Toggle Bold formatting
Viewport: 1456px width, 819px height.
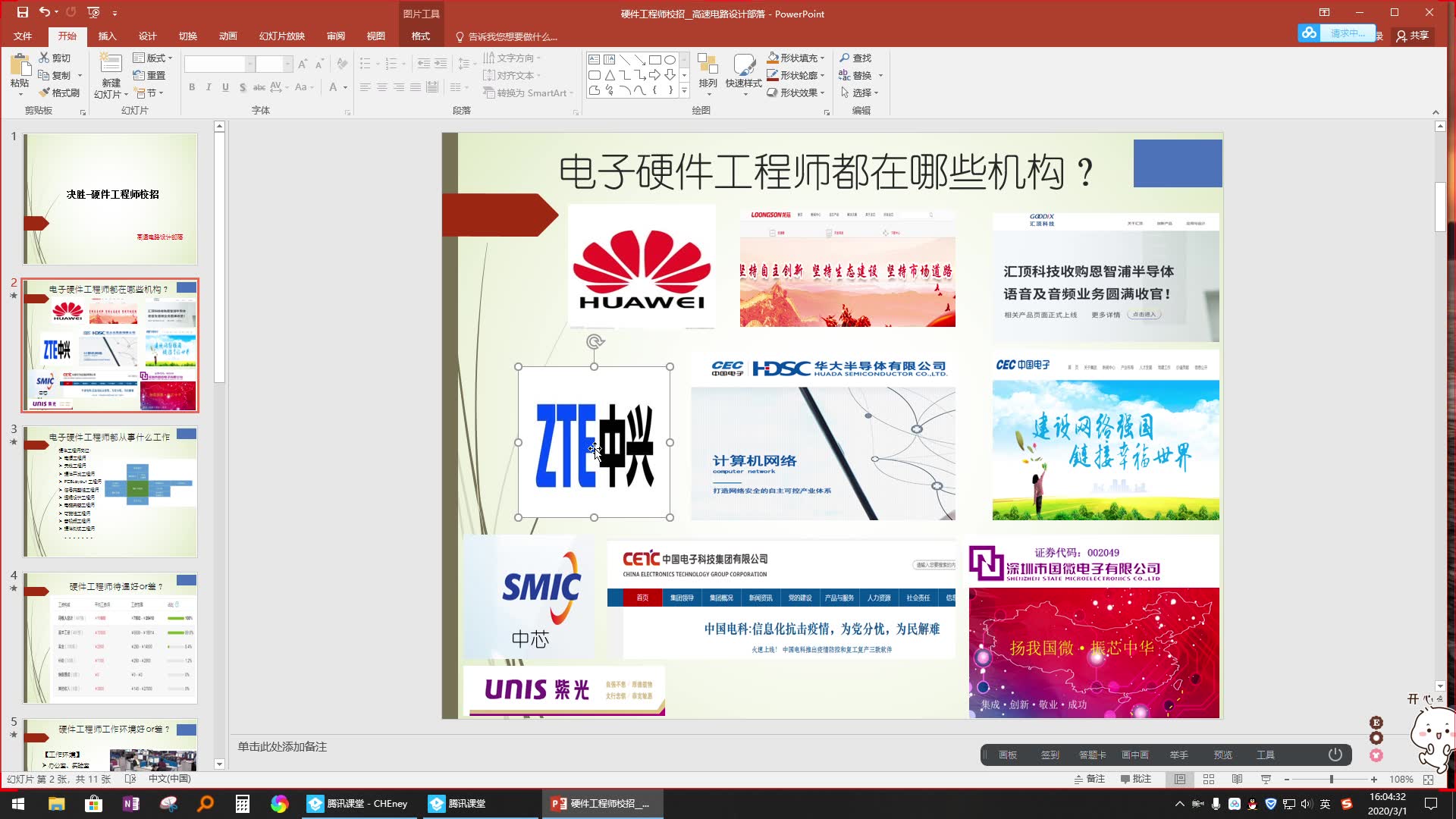[x=192, y=87]
